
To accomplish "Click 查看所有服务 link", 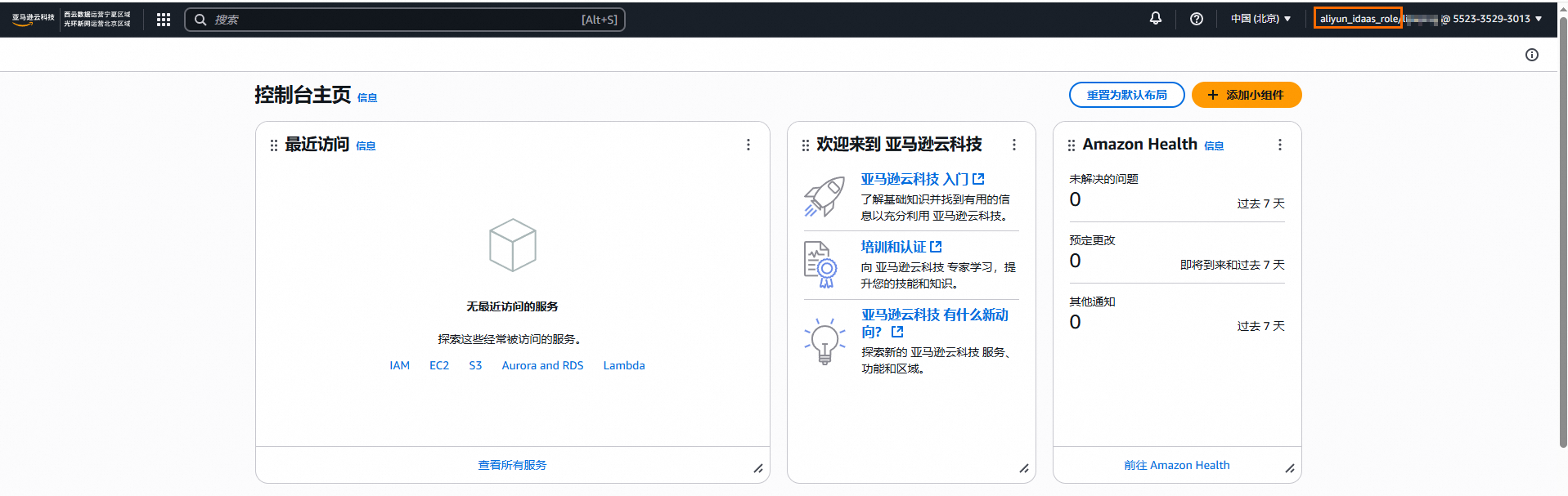I will 513,465.
